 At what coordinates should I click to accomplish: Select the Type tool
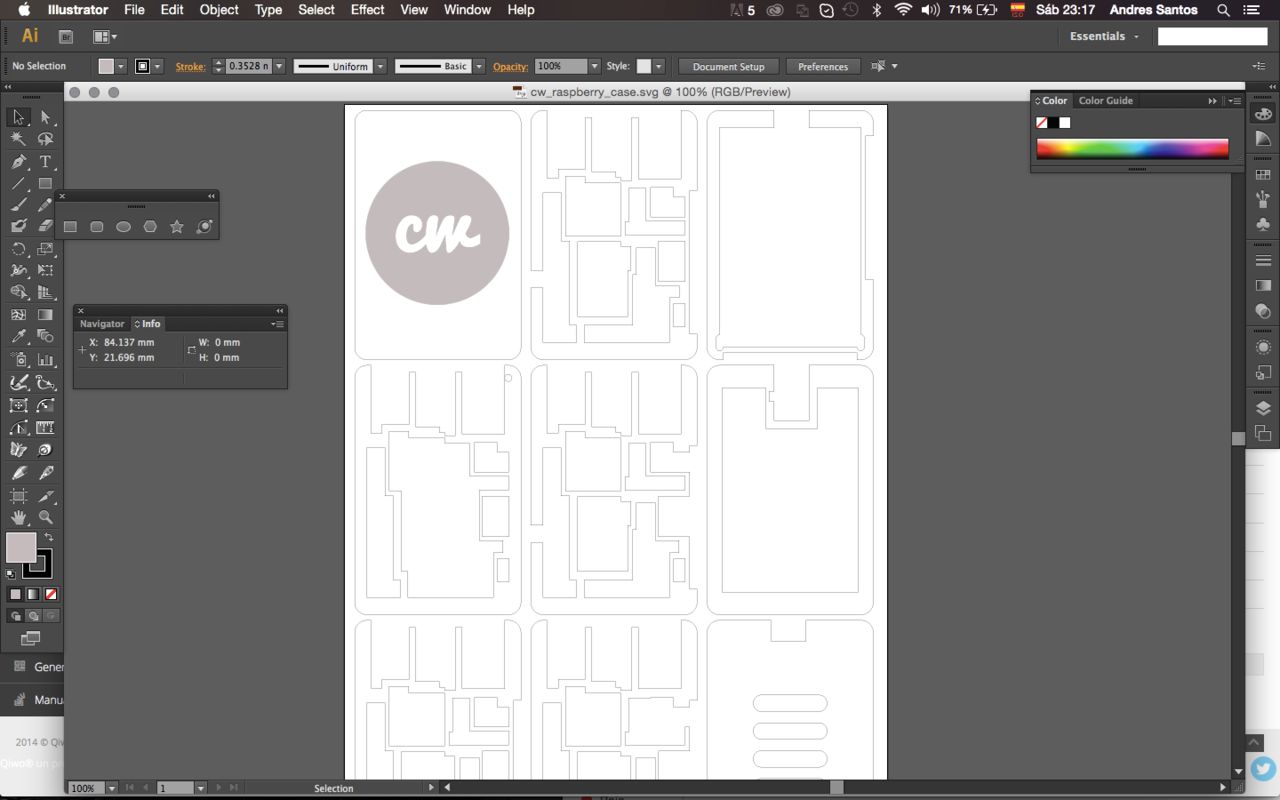[x=45, y=161]
